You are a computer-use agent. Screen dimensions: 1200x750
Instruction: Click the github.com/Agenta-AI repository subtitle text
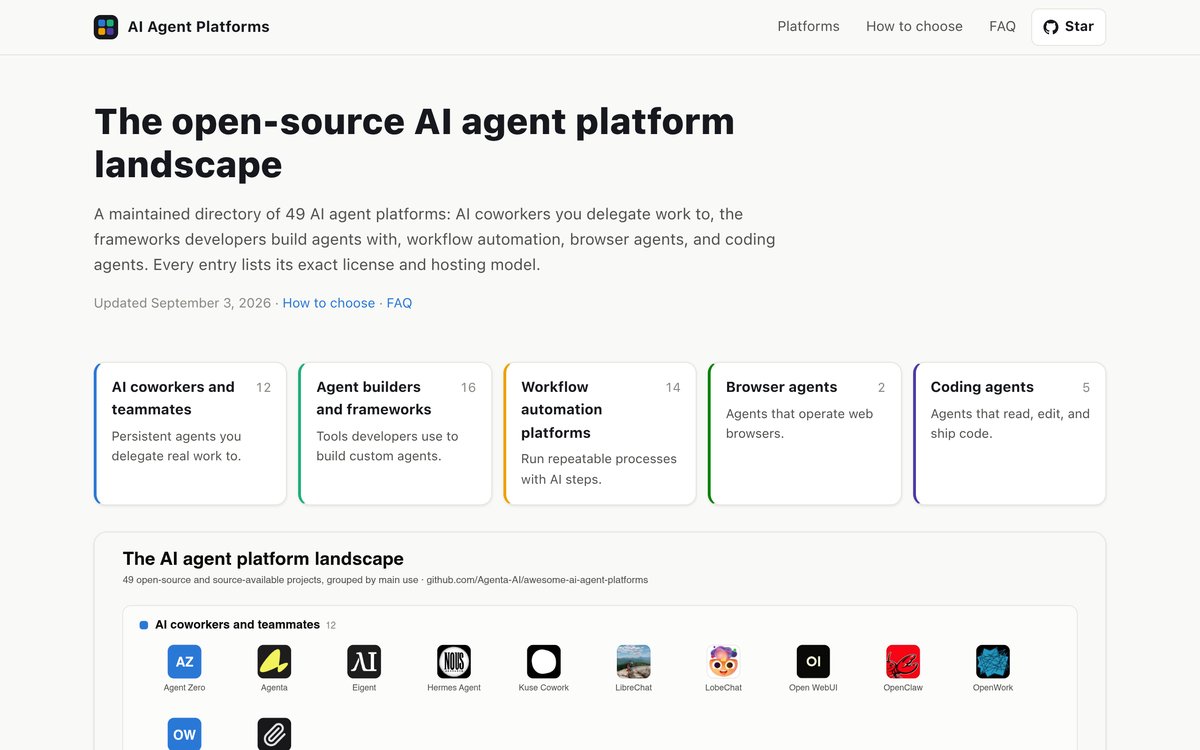[x=537, y=580]
